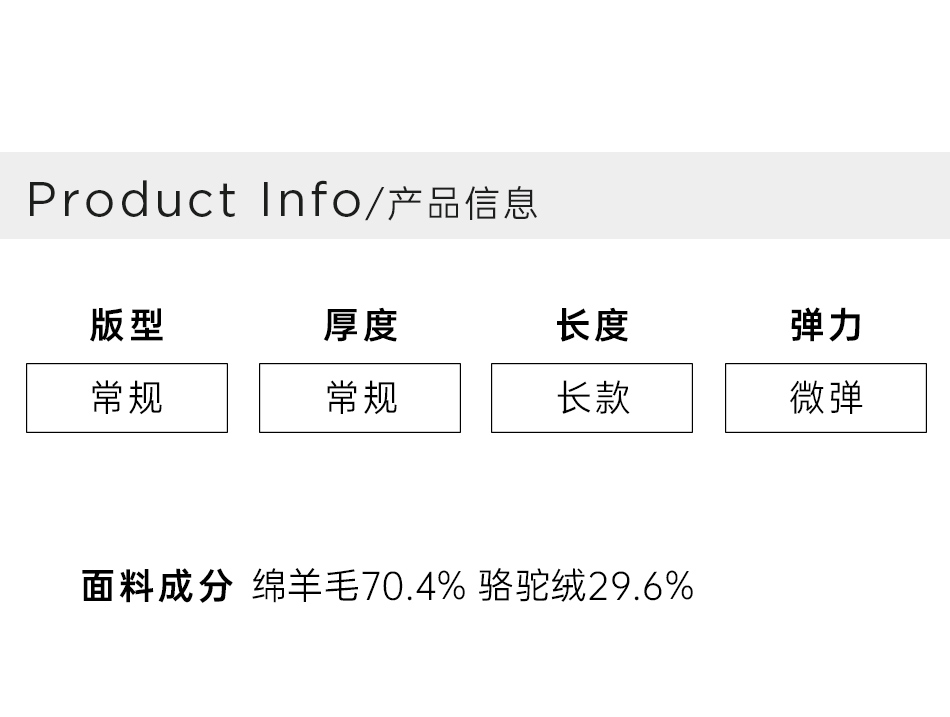
Task: Select the 常规 box under 版型
Action: coord(127,398)
